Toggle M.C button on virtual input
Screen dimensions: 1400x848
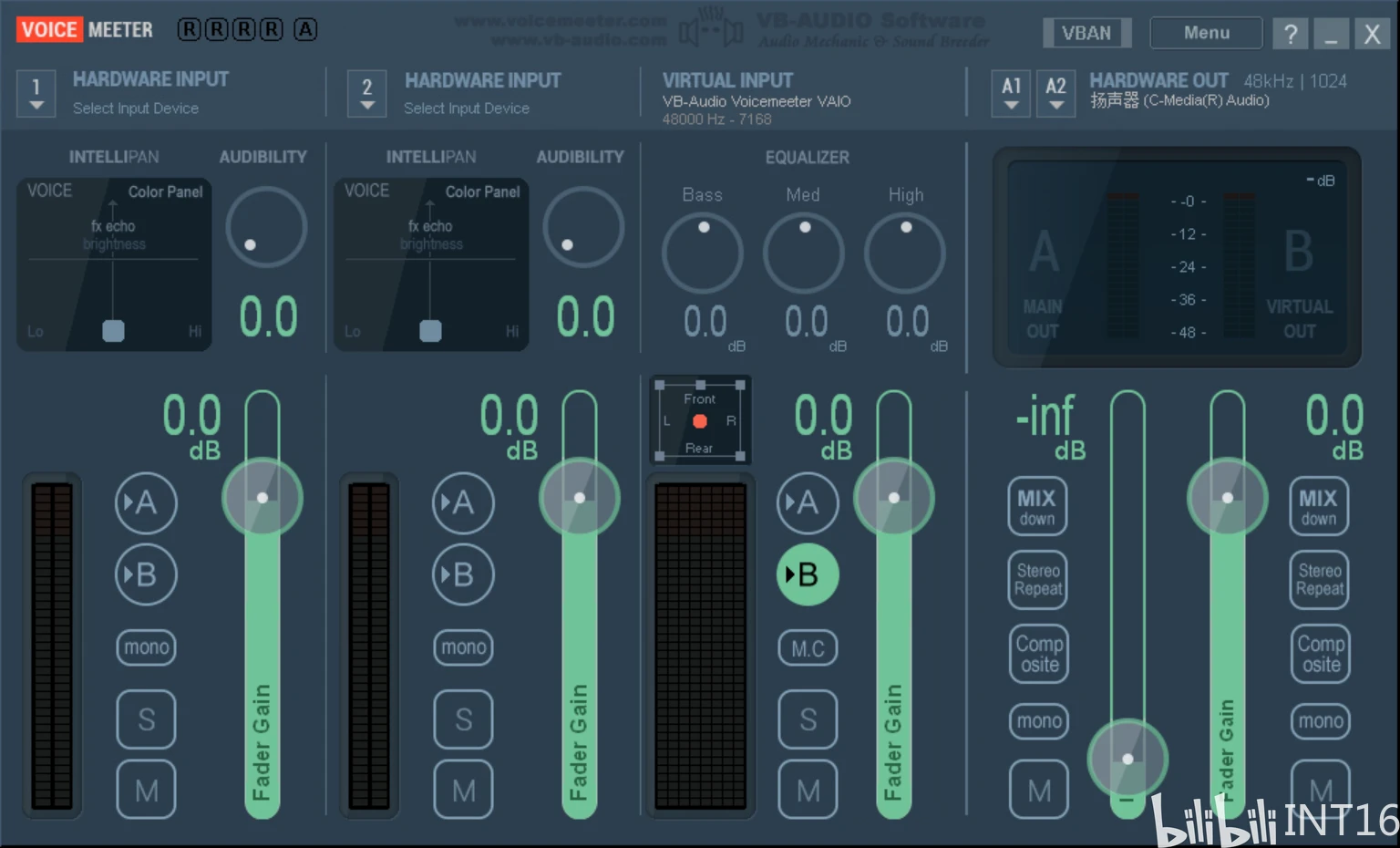[x=808, y=648]
